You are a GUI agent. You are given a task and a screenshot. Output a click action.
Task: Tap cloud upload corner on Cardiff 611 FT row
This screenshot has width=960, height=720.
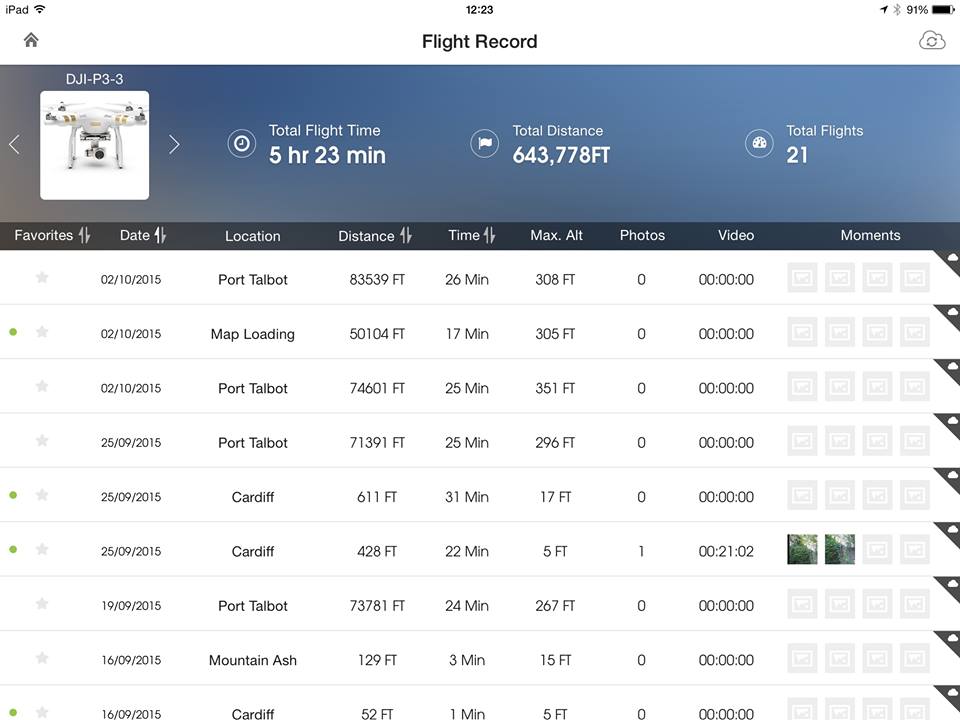pos(950,478)
